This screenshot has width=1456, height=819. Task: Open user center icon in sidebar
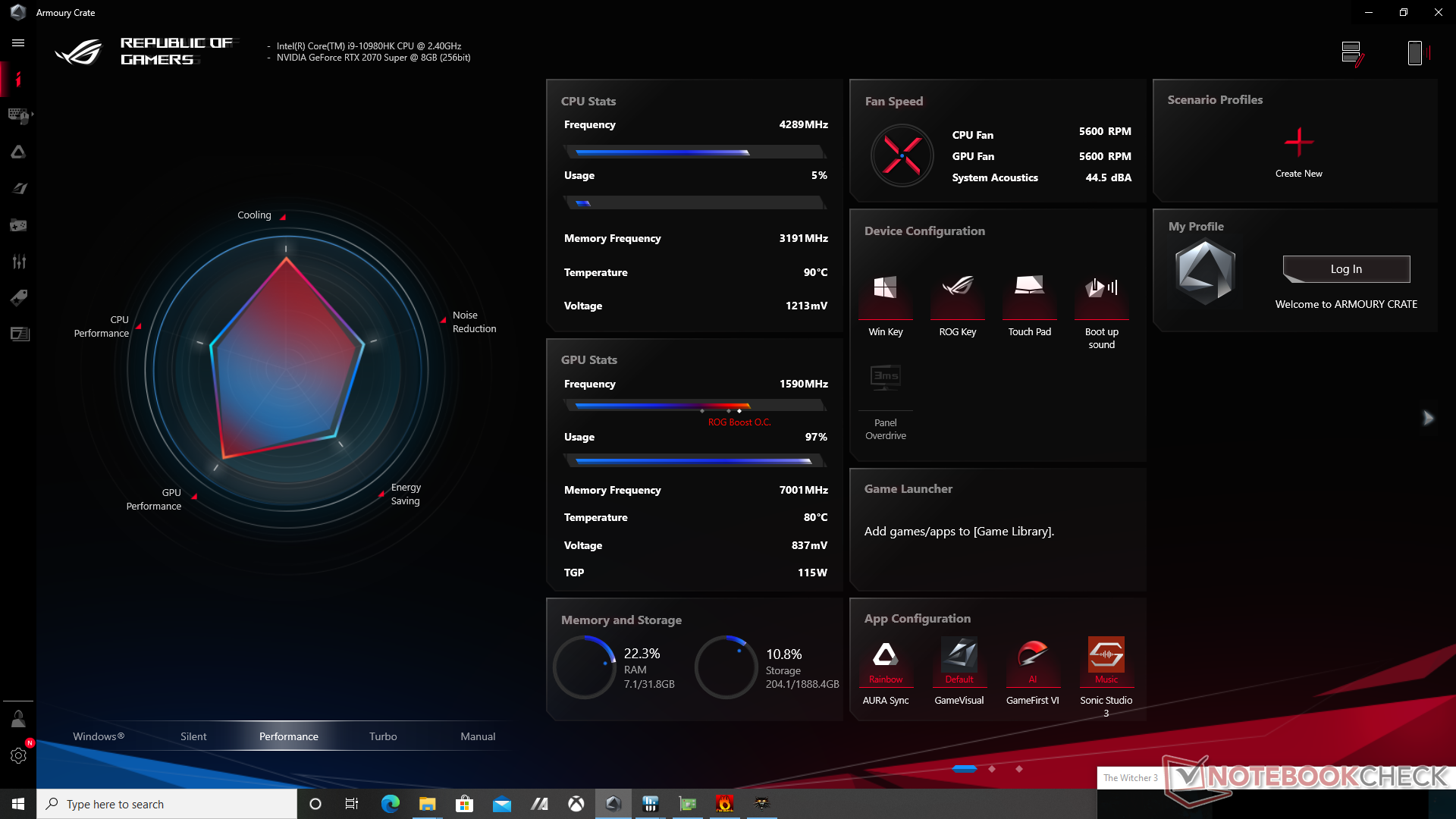[18, 718]
